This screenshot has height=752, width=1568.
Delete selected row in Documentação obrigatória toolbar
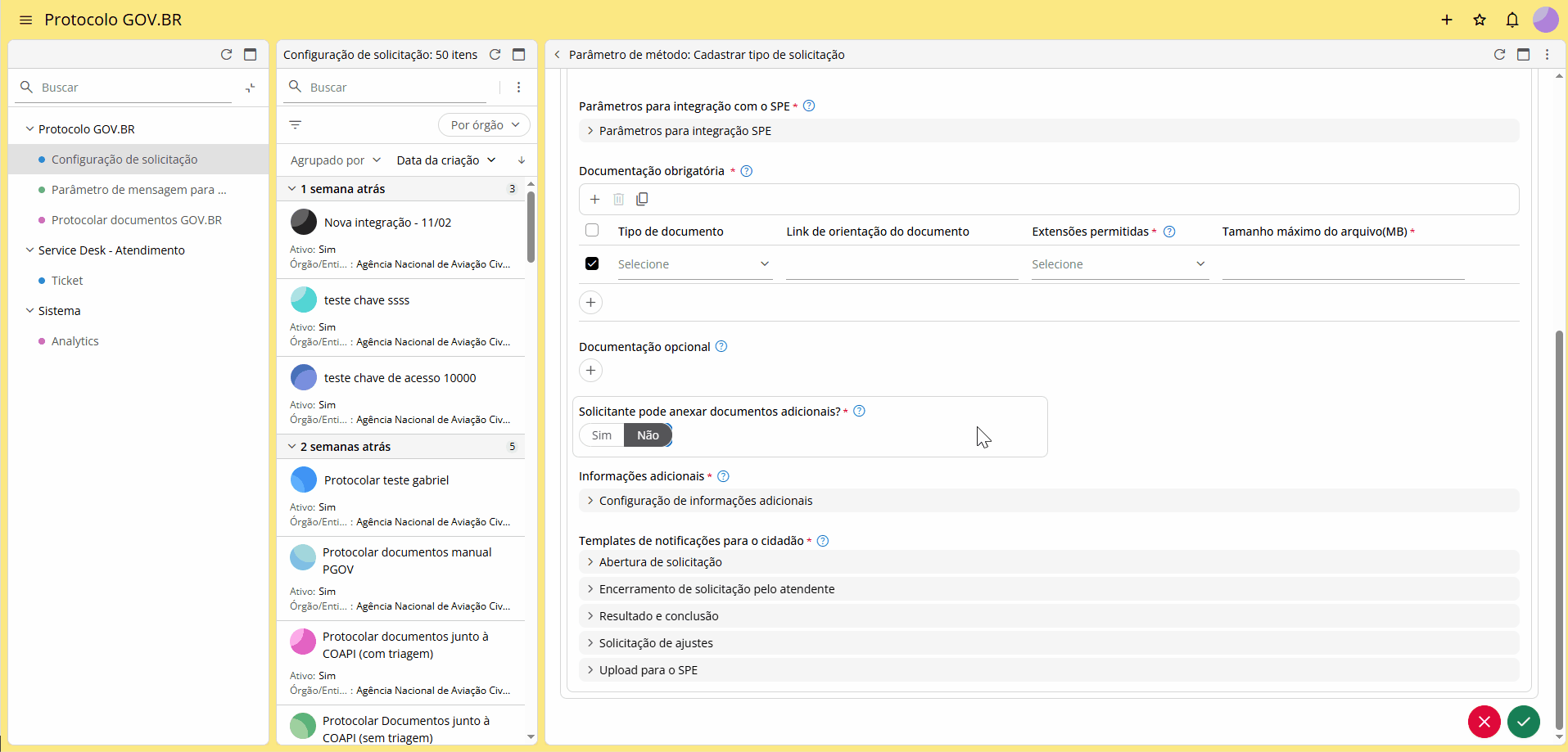point(619,200)
